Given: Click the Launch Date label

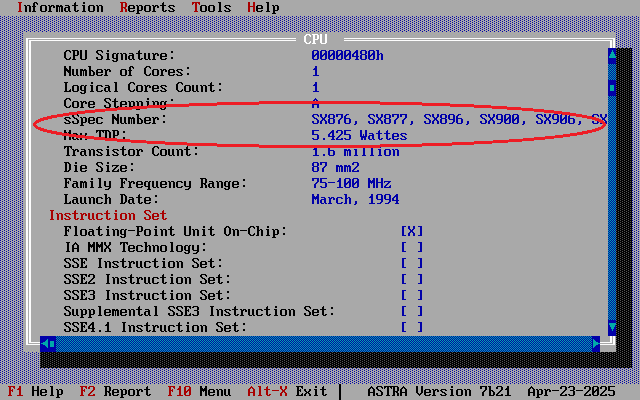Looking at the screenshot, I should pyautogui.click(x=111, y=199).
